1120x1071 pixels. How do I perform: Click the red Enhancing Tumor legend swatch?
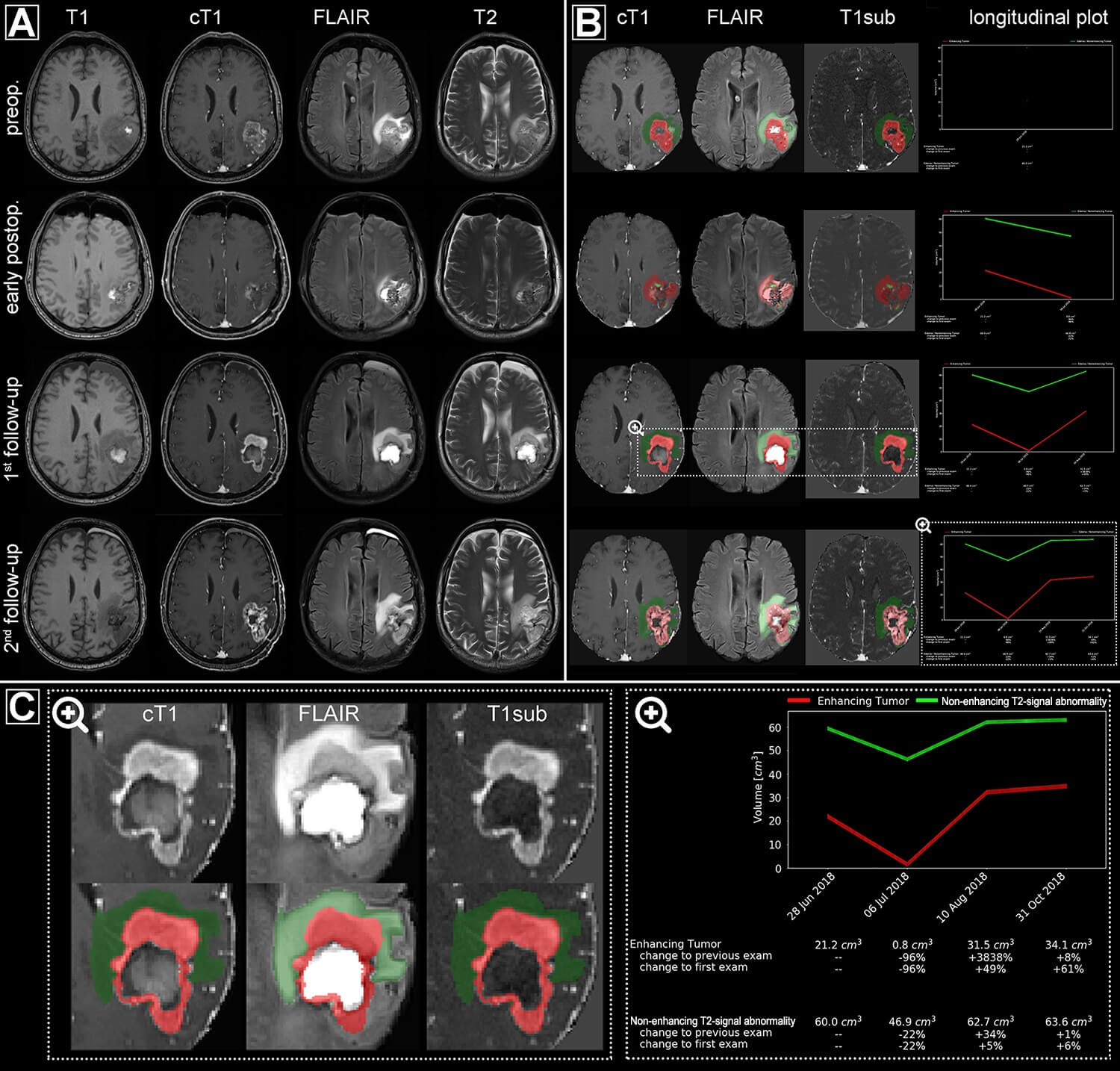[799, 701]
